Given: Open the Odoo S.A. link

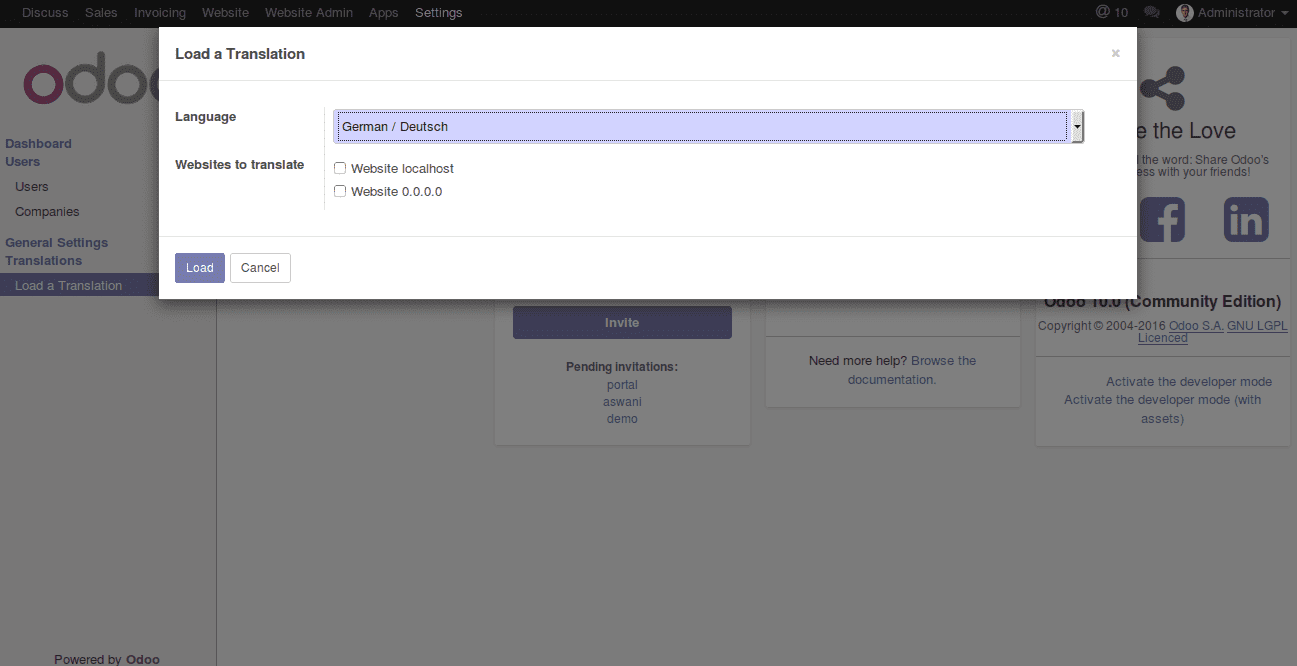Looking at the screenshot, I should [1196, 326].
